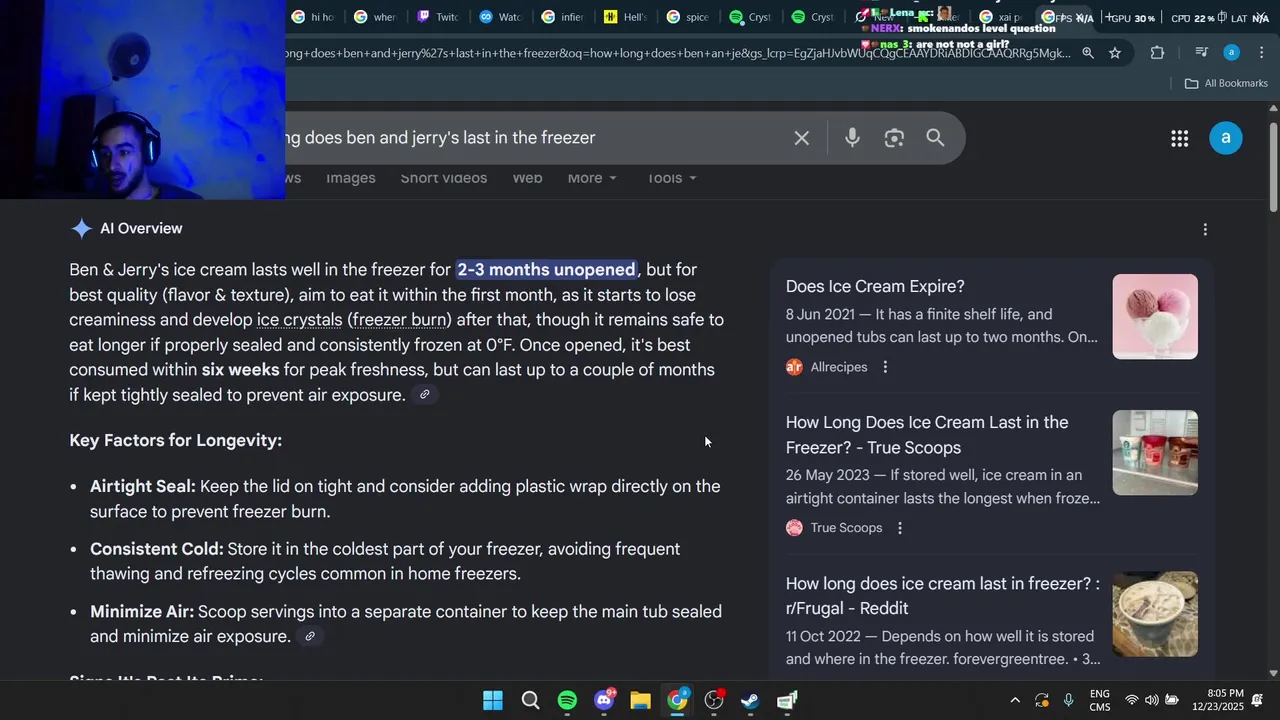Switch to the 'Hell's' browser tab
The image size is (1280, 720).
tap(626, 17)
